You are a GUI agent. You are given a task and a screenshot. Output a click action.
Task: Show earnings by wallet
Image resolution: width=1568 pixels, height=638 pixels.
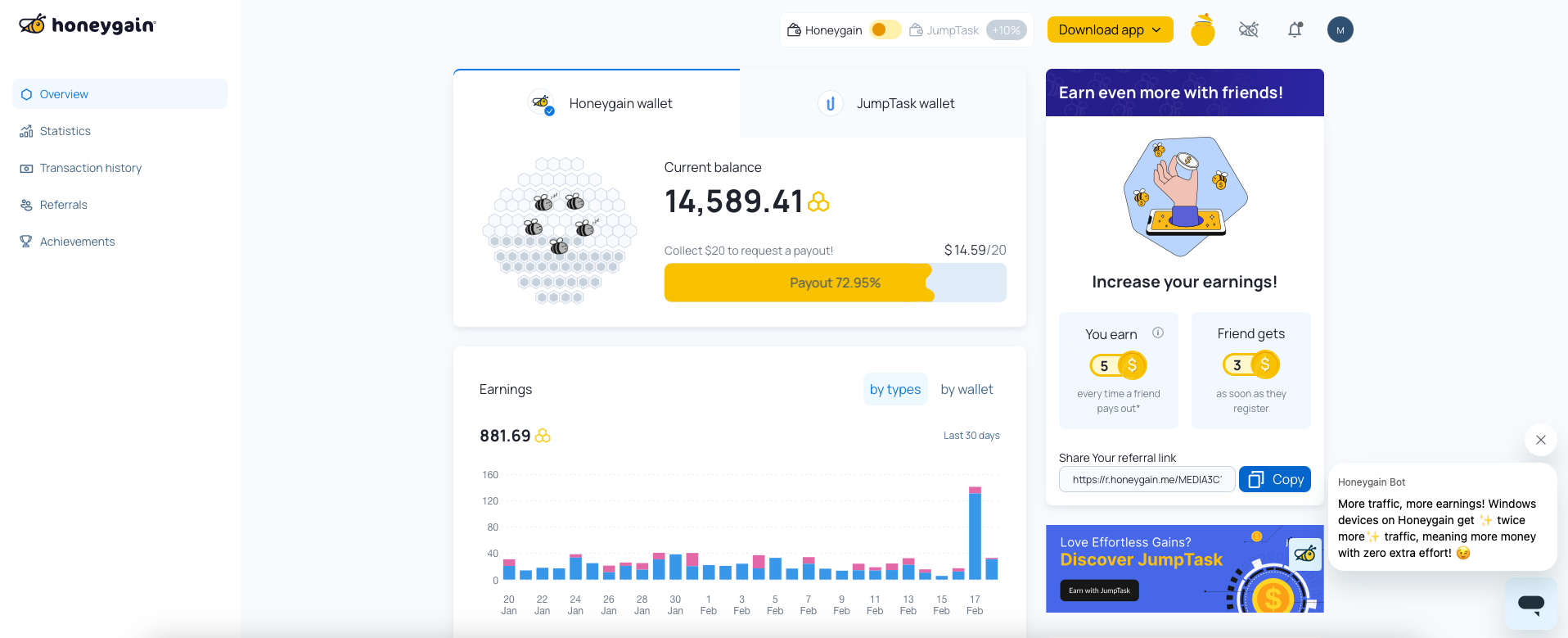[966, 390]
